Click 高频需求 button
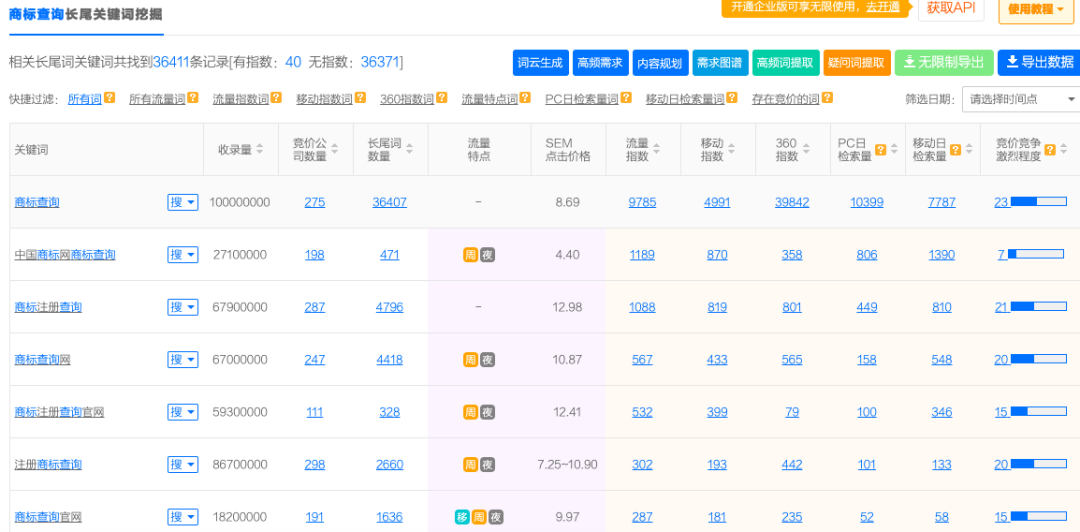1080x532 pixels. [x=600, y=63]
